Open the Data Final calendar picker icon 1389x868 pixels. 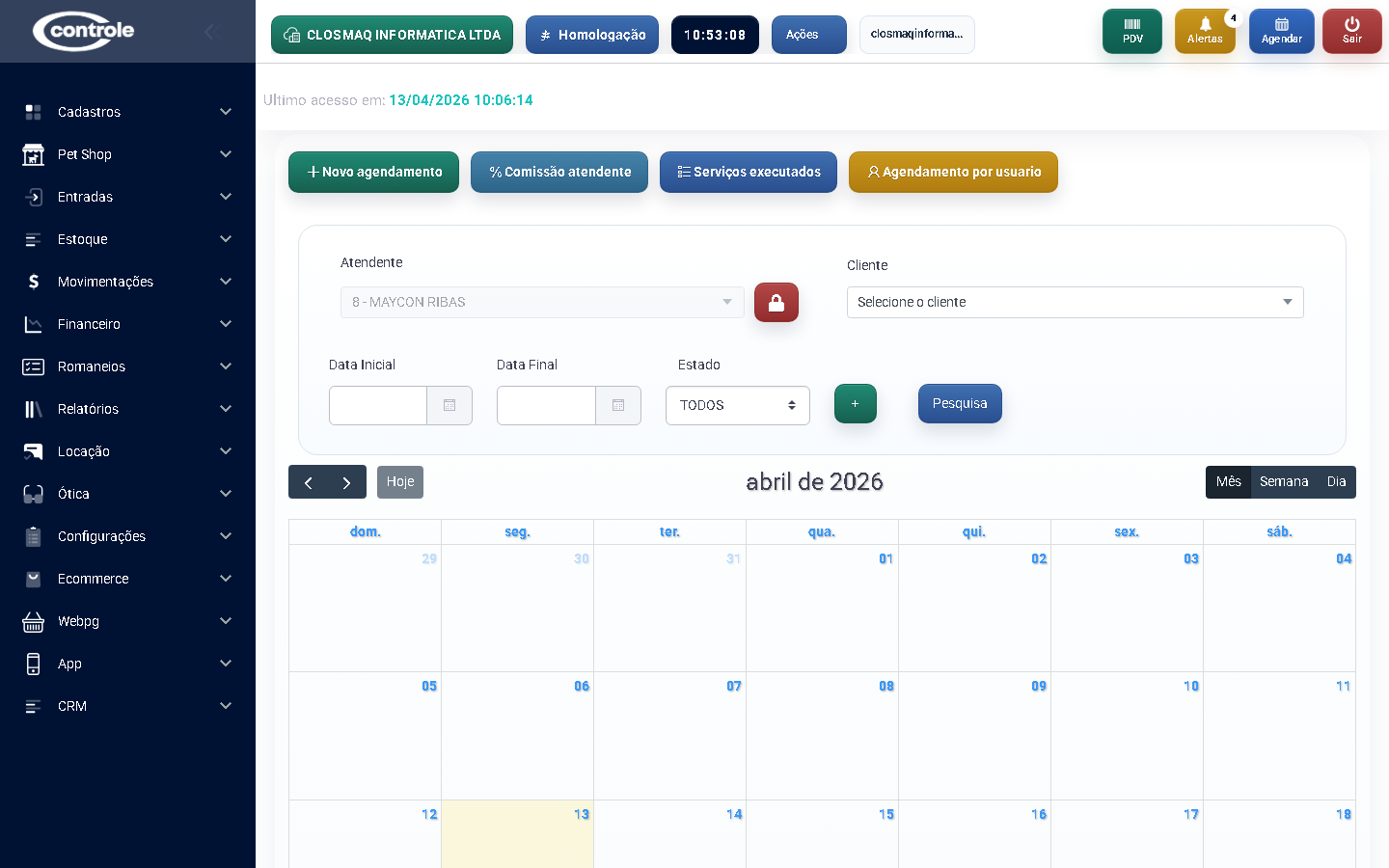[x=618, y=405]
